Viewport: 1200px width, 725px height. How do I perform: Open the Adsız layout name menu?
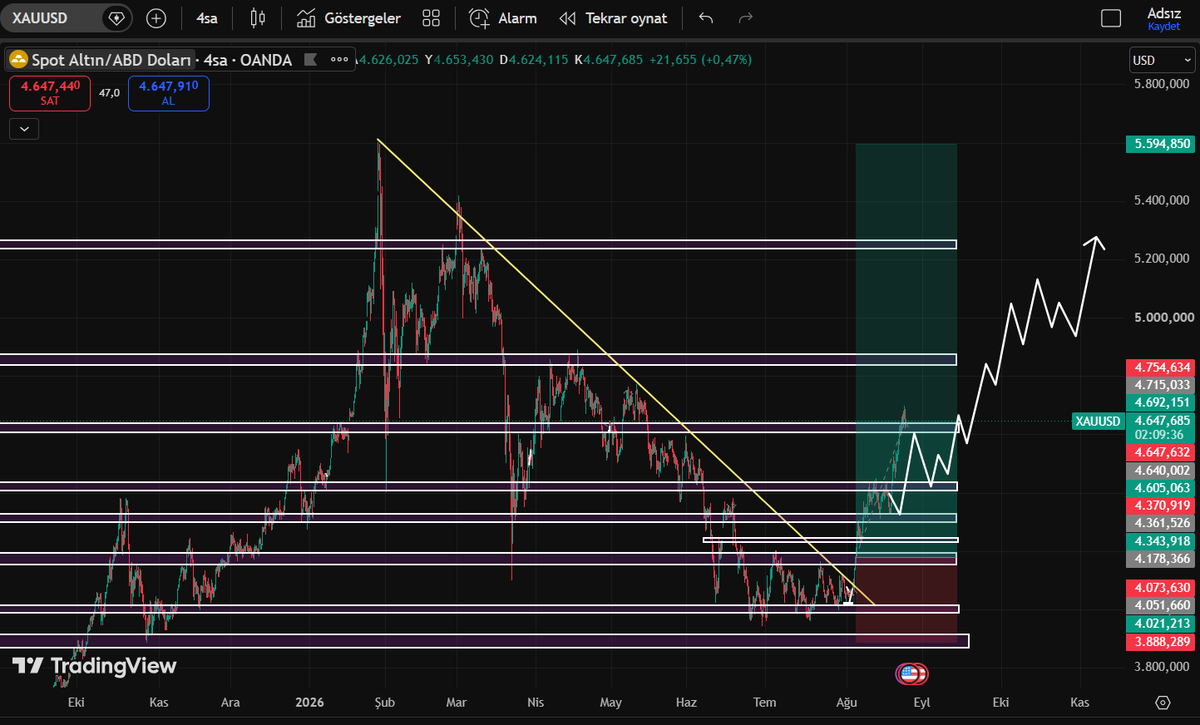click(x=1164, y=13)
